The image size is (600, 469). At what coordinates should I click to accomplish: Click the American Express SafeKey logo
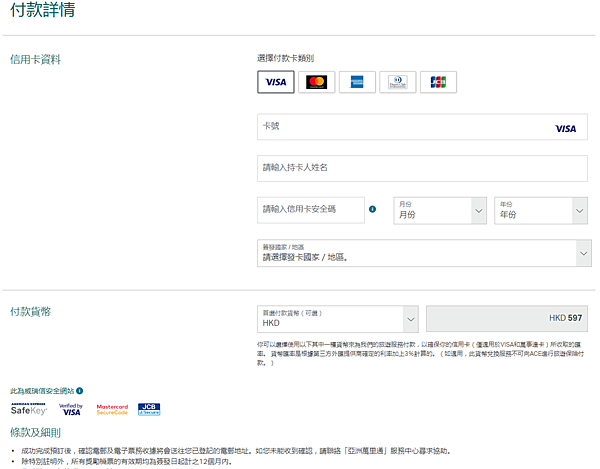(29, 409)
